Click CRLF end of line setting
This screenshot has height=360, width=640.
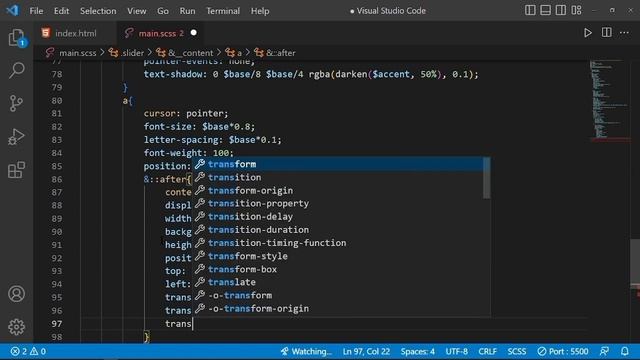(x=487, y=351)
